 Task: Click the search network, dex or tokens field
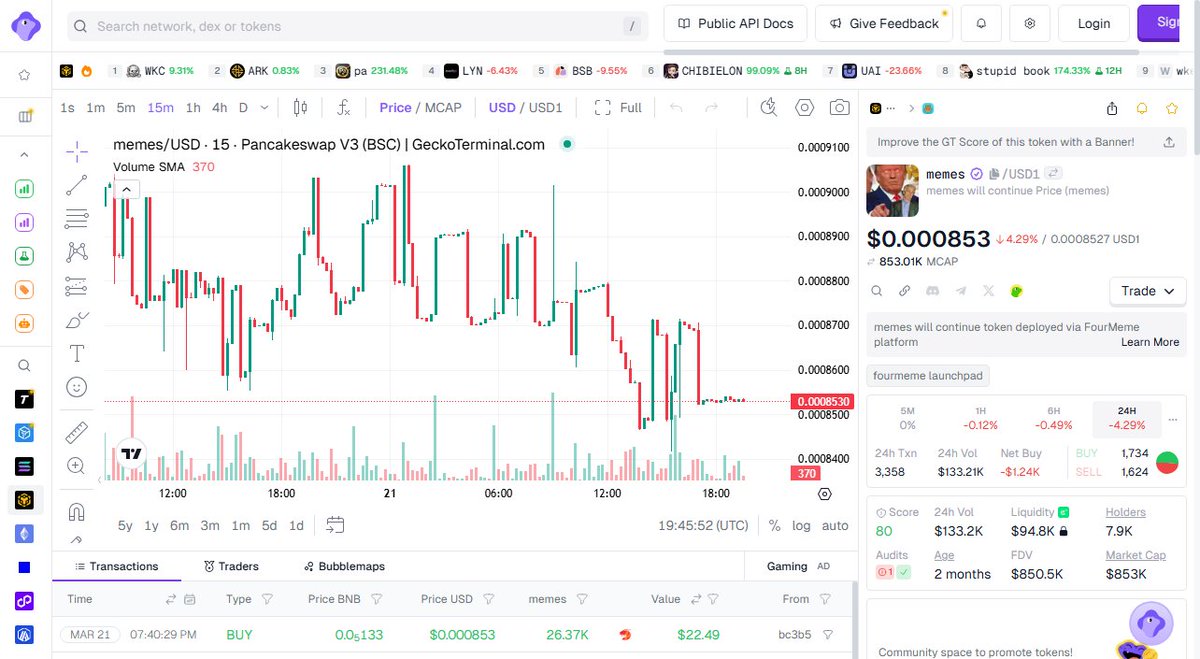[x=300, y=26]
